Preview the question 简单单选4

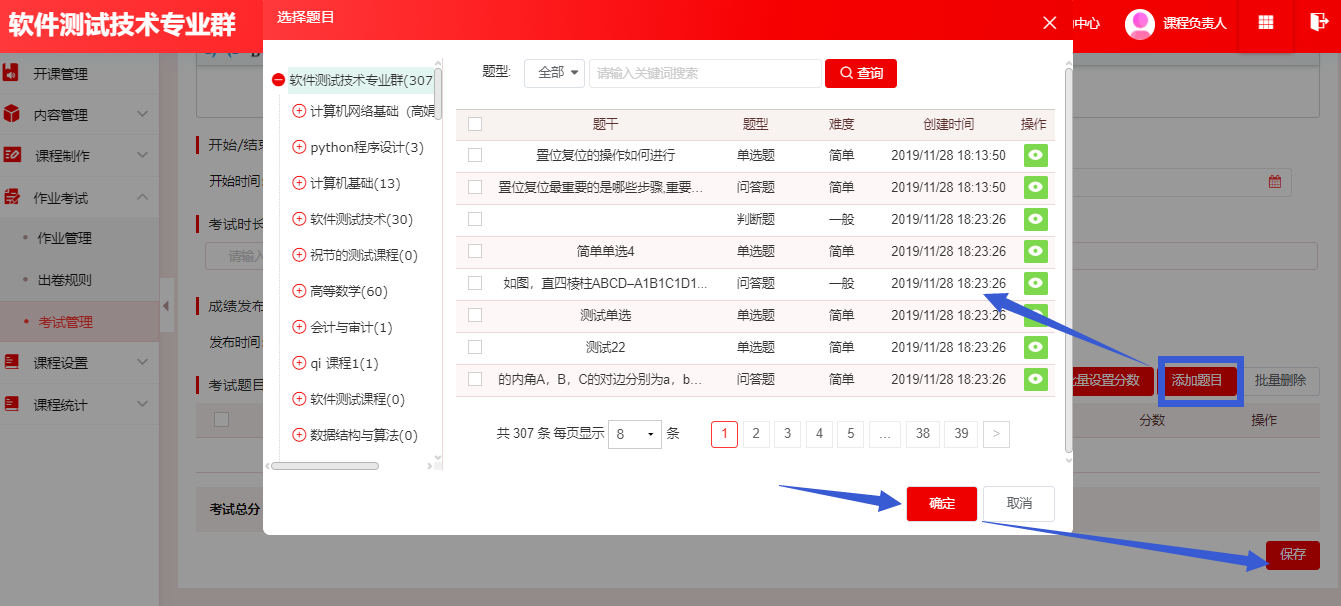tap(1035, 251)
